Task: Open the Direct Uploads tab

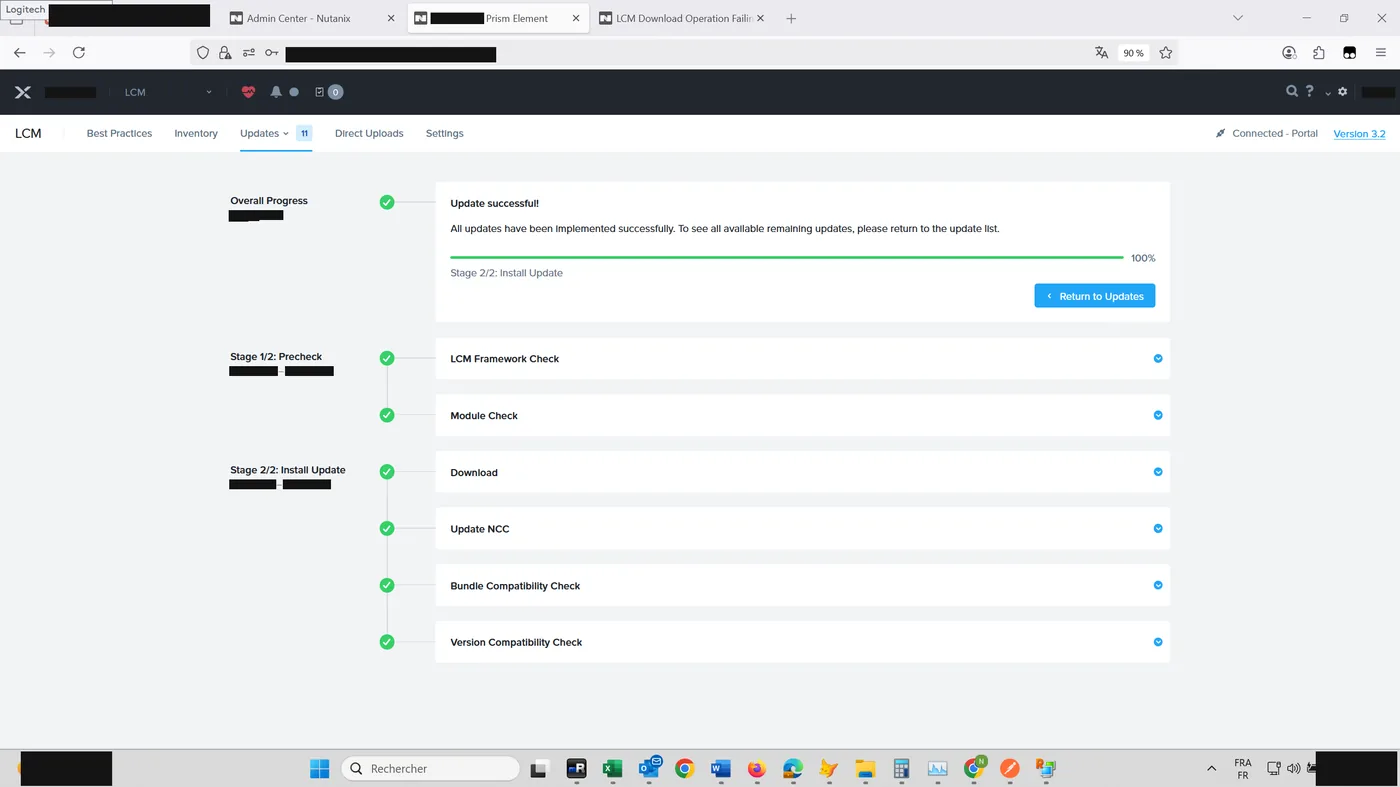Action: 369,133
